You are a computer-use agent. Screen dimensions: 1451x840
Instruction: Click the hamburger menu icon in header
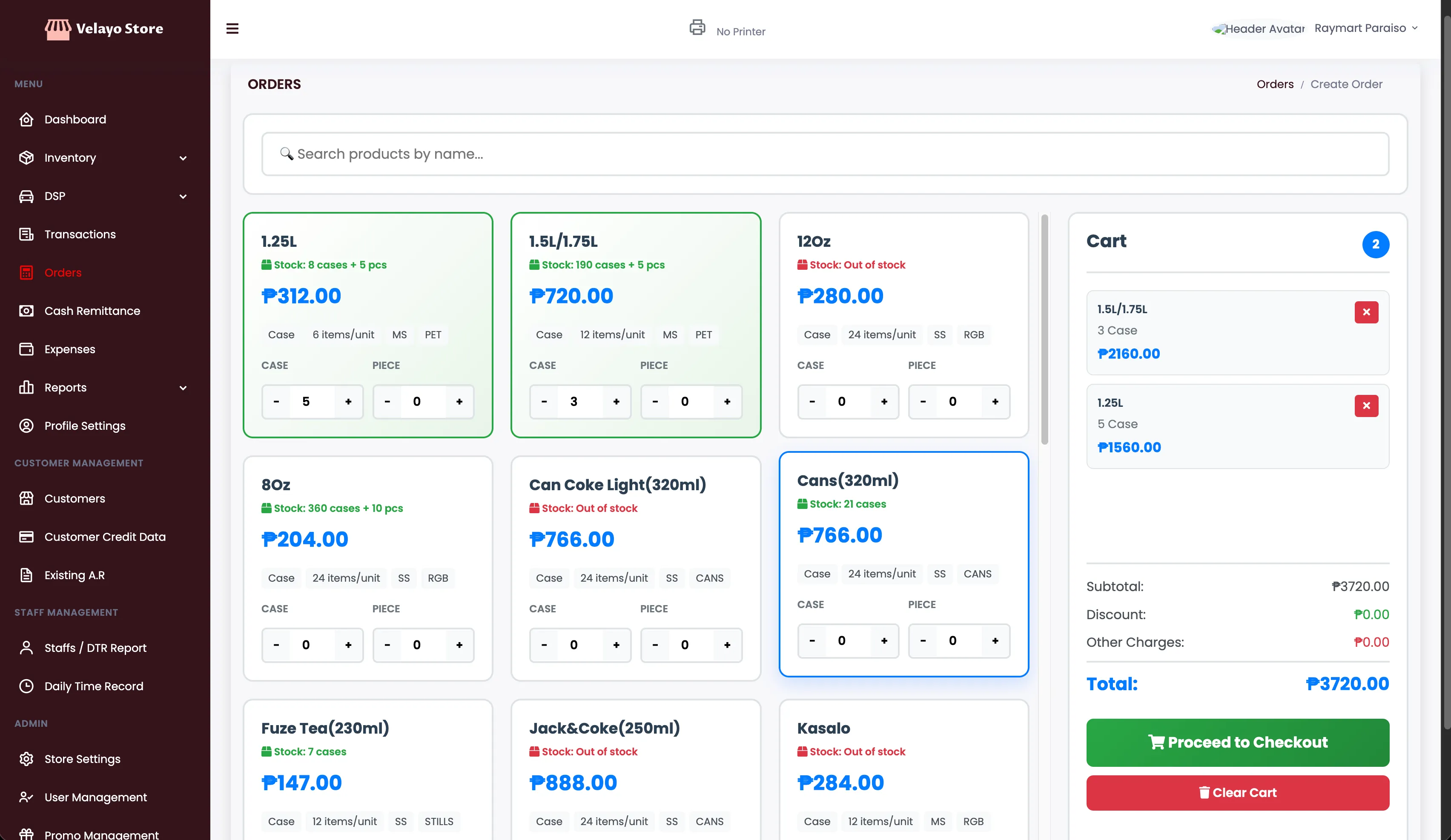232,29
